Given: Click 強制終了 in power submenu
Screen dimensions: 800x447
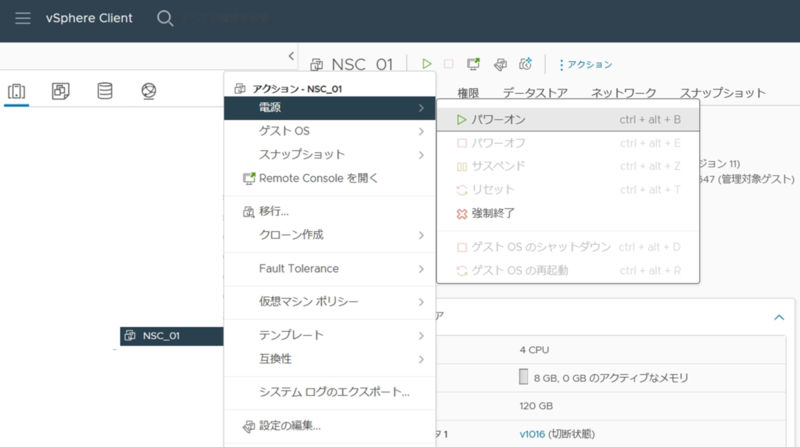Looking at the screenshot, I should pos(568,213).
